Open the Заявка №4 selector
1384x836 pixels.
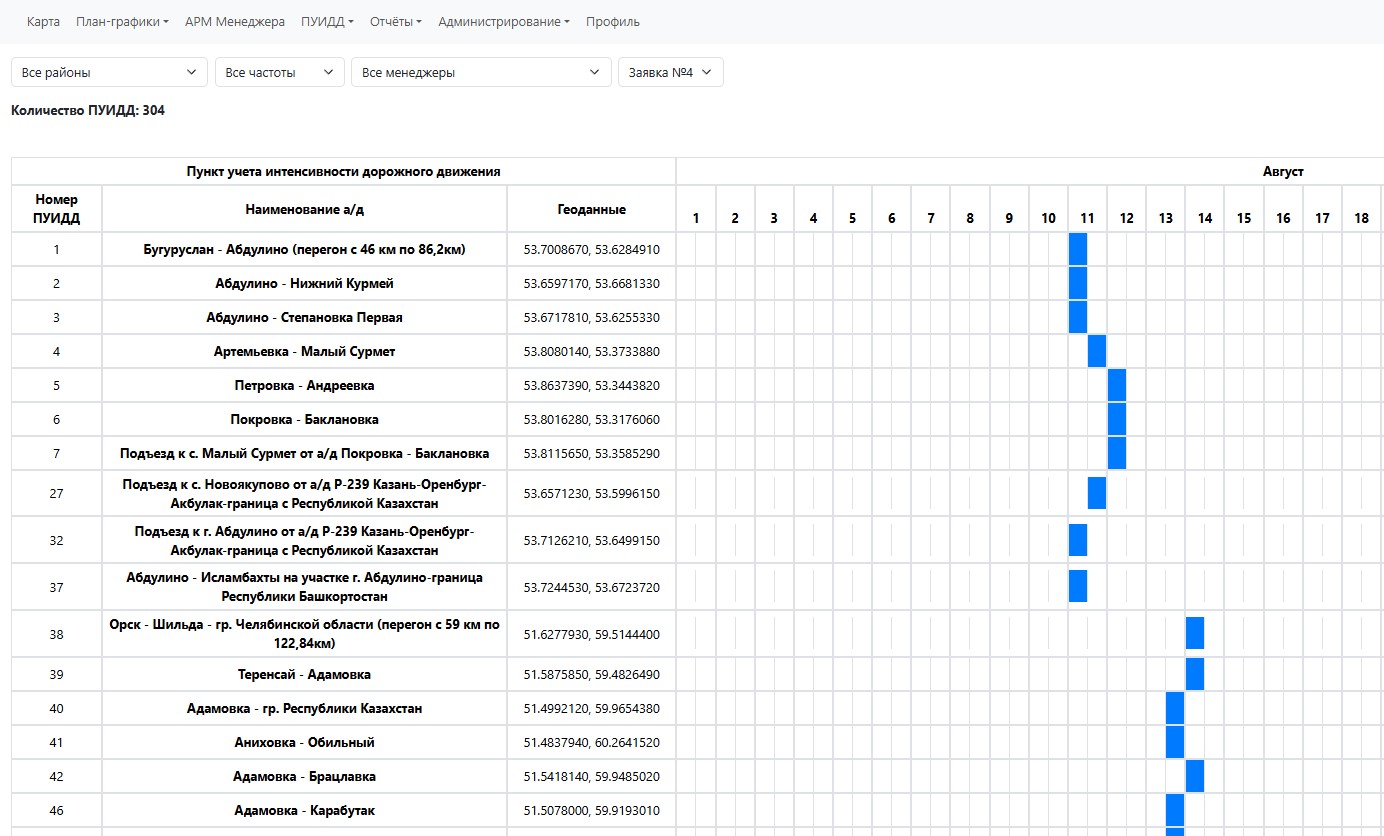[x=670, y=73]
